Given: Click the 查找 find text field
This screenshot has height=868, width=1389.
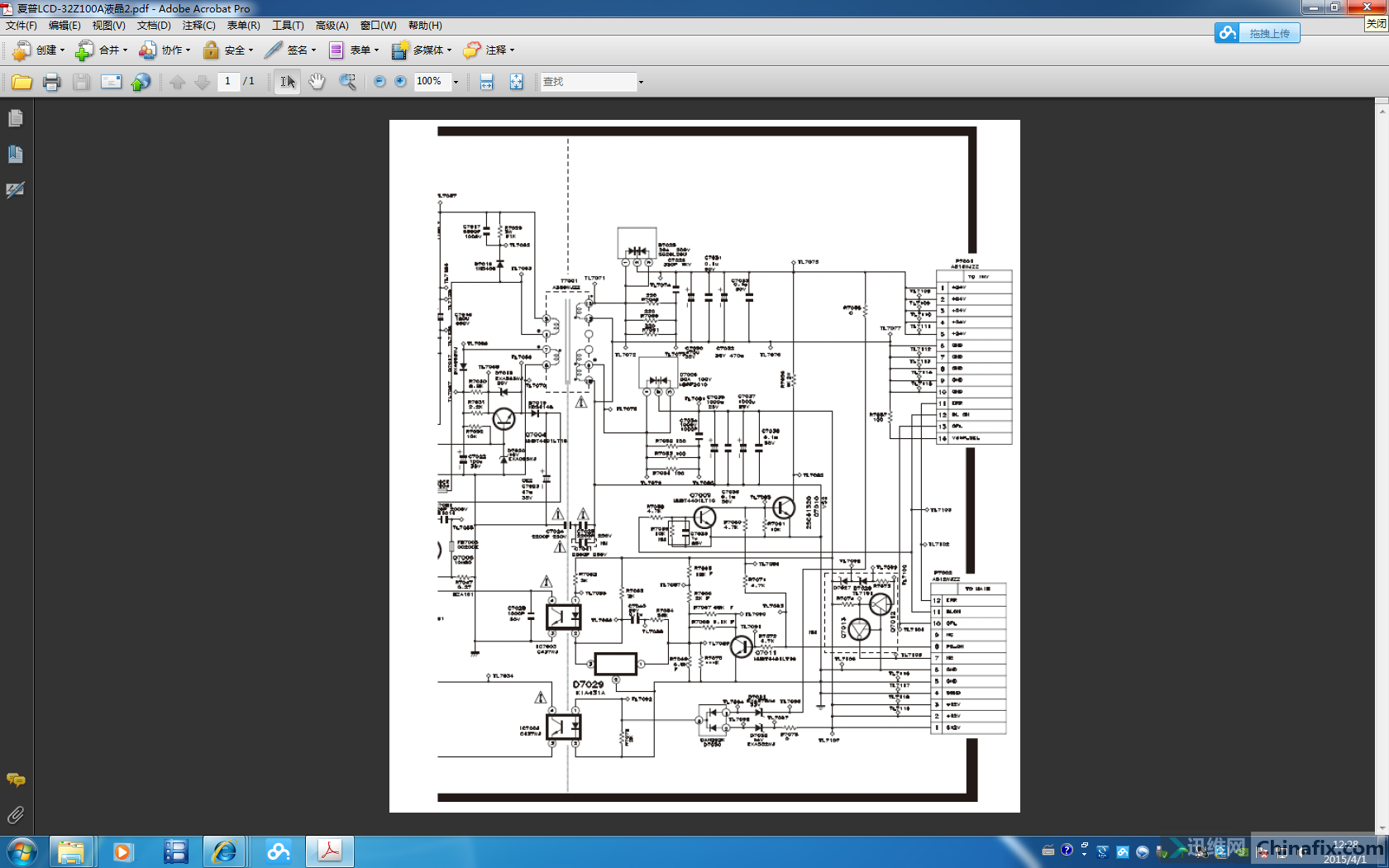Looking at the screenshot, I should coord(588,82).
